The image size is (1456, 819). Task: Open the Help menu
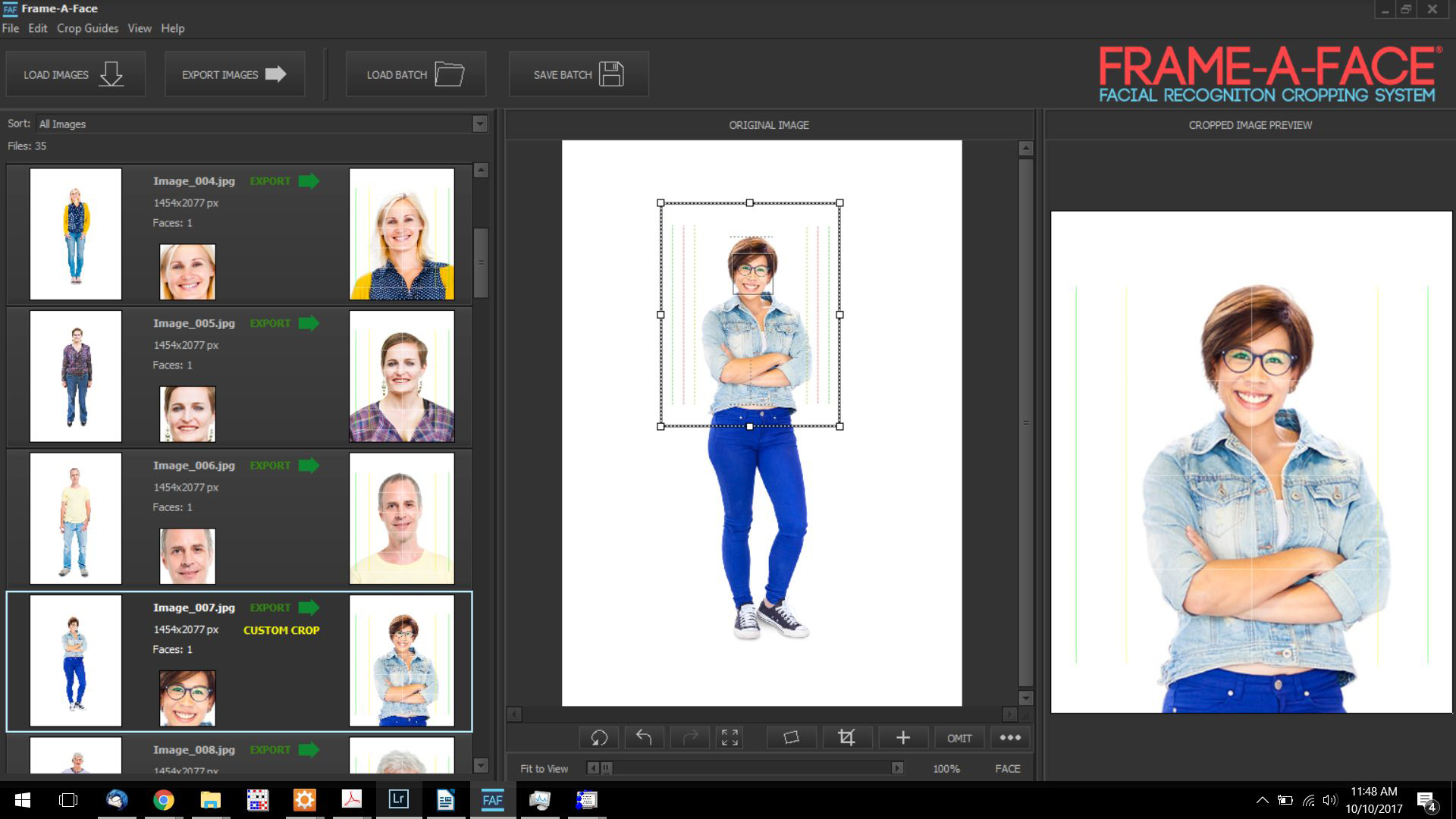pyautogui.click(x=173, y=28)
